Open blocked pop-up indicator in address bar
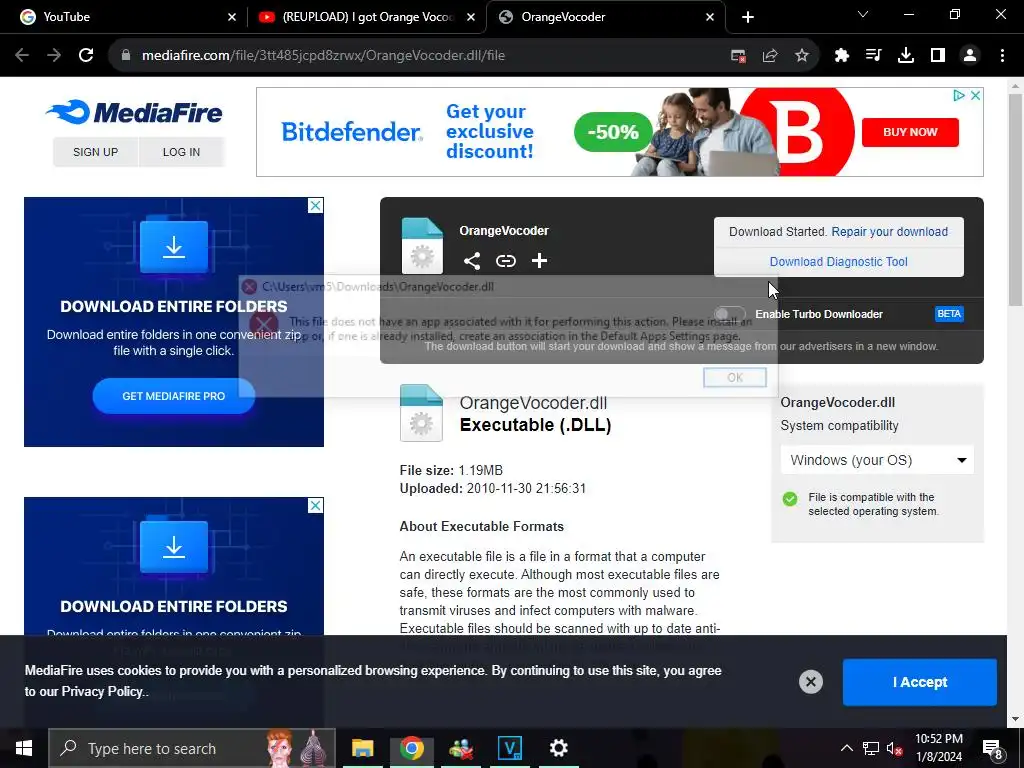The width and height of the screenshot is (1024, 768). point(738,56)
